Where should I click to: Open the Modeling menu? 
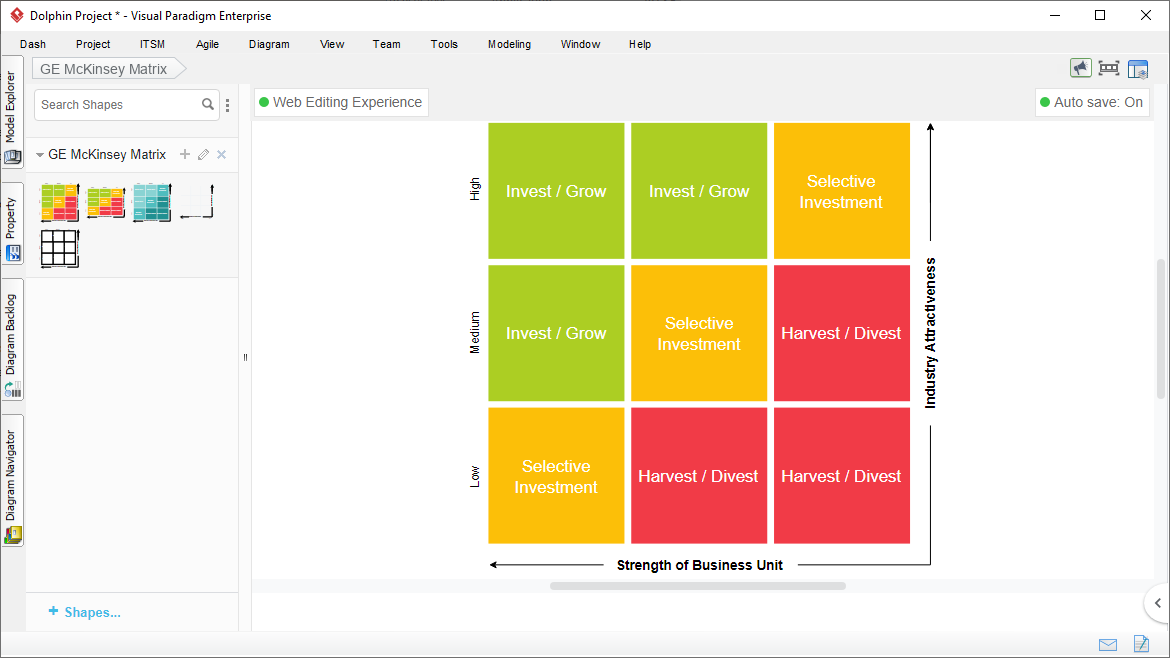(510, 44)
